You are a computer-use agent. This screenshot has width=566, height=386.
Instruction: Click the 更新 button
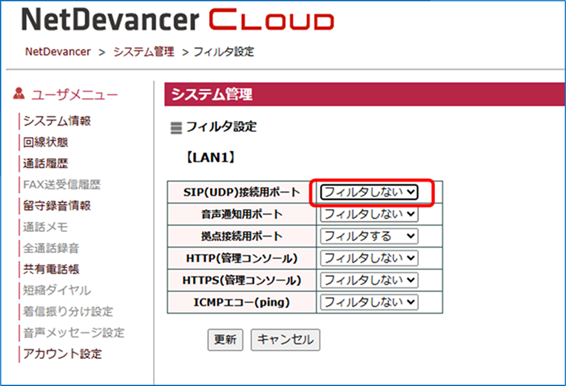coord(225,339)
